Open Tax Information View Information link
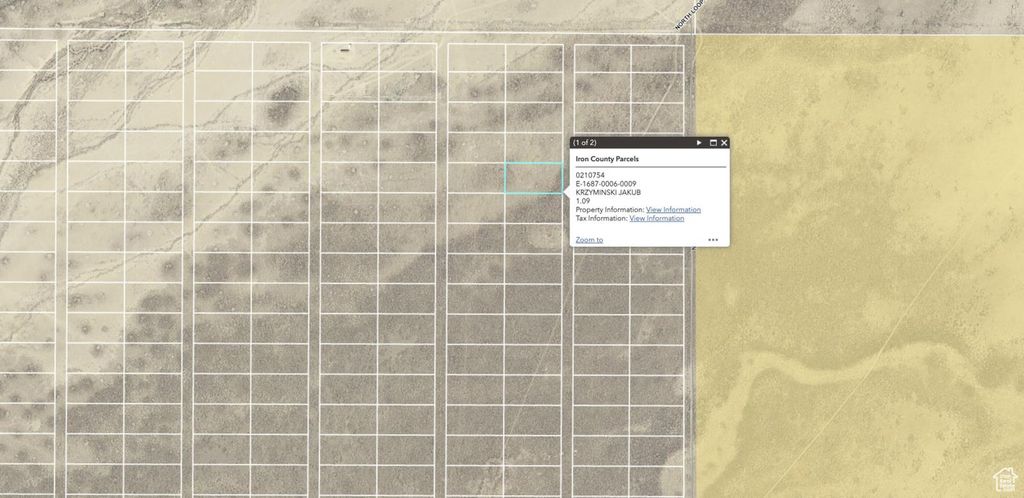The image size is (1024, 498). coord(656,218)
